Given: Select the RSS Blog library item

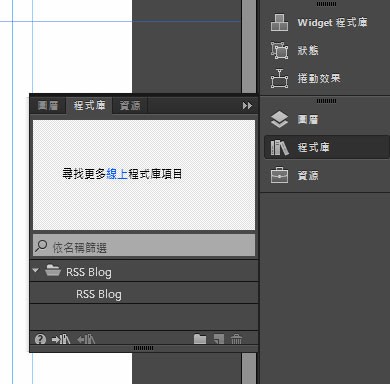Looking at the screenshot, I should (x=144, y=294).
